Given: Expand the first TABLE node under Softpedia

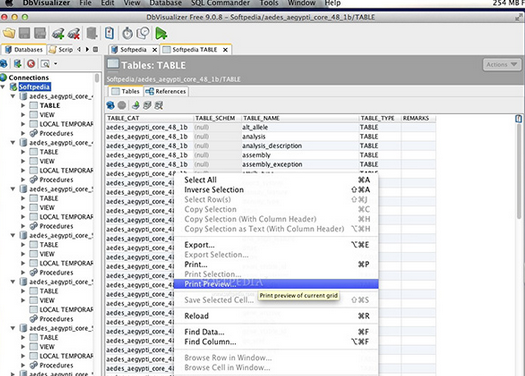Looking at the screenshot, I should tap(23, 105).
